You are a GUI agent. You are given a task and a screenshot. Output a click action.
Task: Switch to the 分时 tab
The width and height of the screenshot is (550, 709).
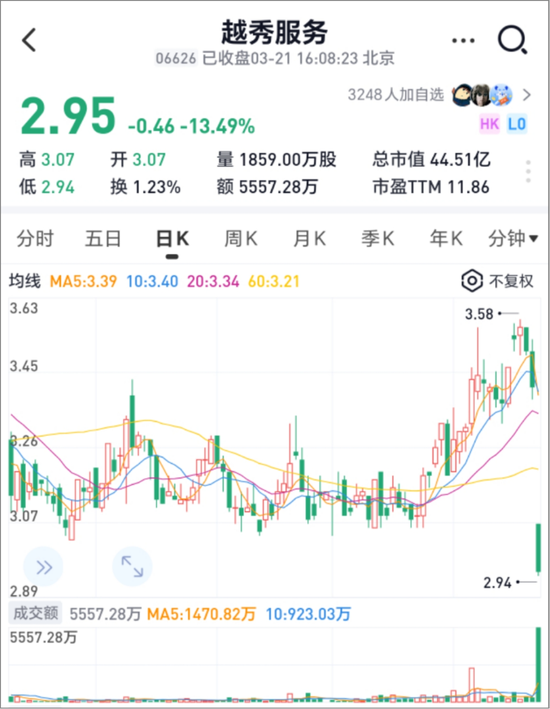pyautogui.click(x=35, y=239)
